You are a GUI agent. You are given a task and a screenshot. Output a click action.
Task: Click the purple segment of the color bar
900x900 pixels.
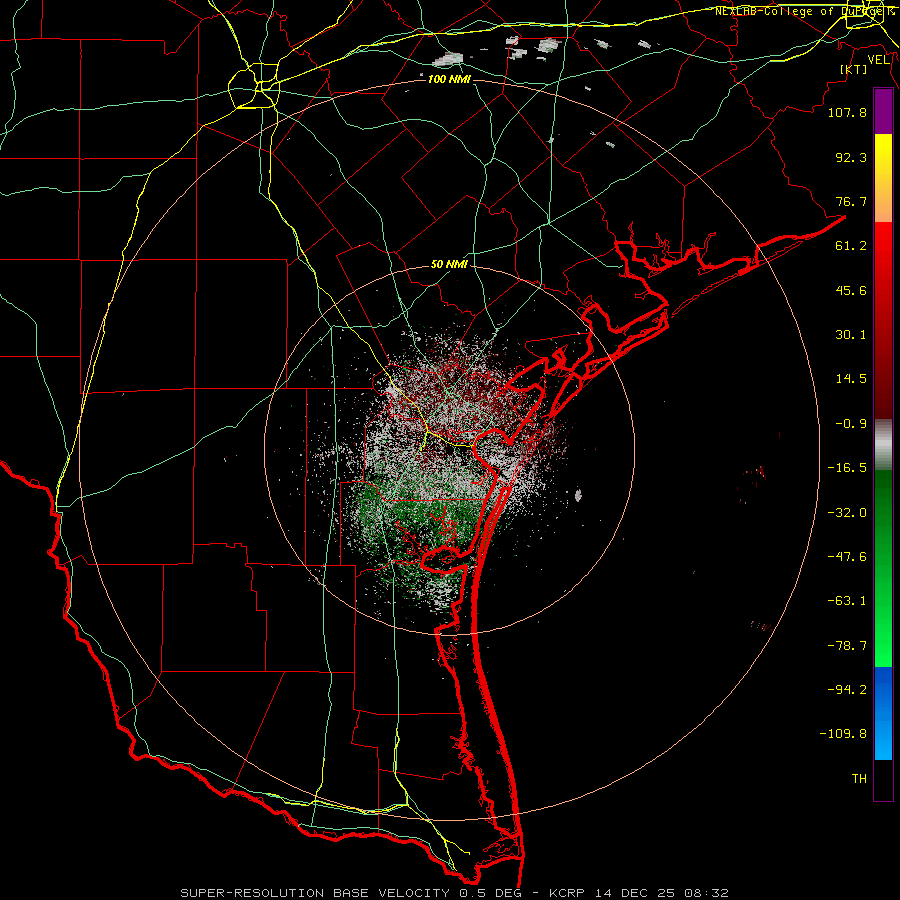point(883,112)
